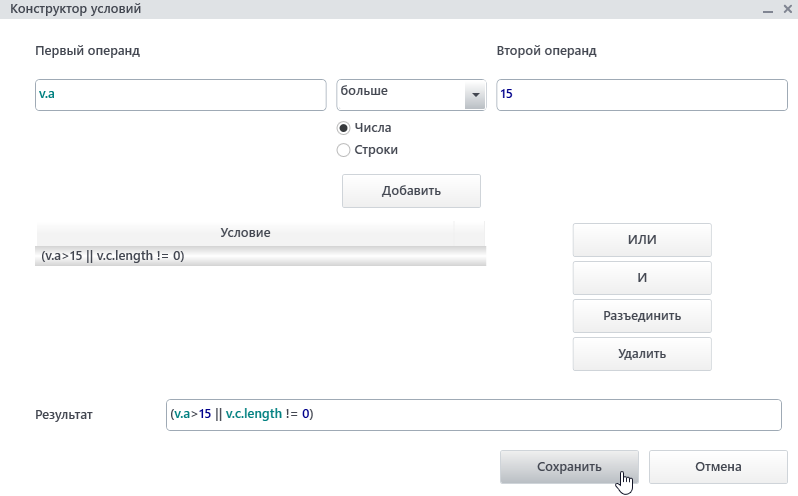Expand the comparison operator dropdown arrow
This screenshot has width=798, height=496.
pyautogui.click(x=473, y=96)
